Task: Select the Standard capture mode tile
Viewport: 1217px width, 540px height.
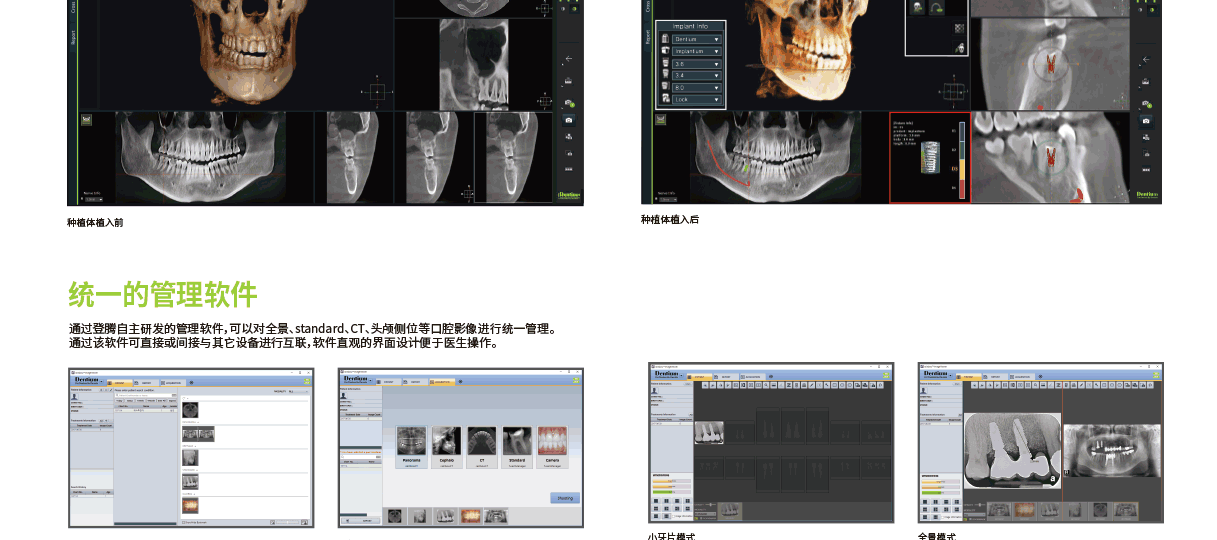Action: point(516,446)
